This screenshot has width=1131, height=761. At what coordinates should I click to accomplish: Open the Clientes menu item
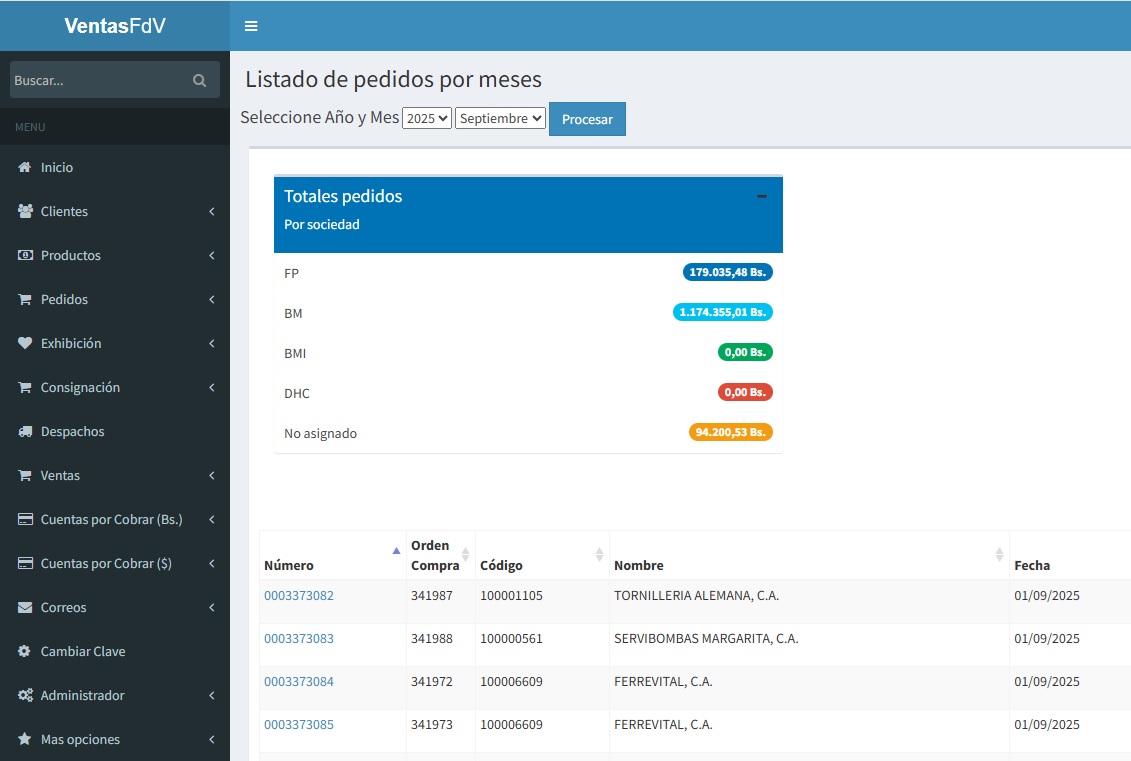click(x=115, y=211)
